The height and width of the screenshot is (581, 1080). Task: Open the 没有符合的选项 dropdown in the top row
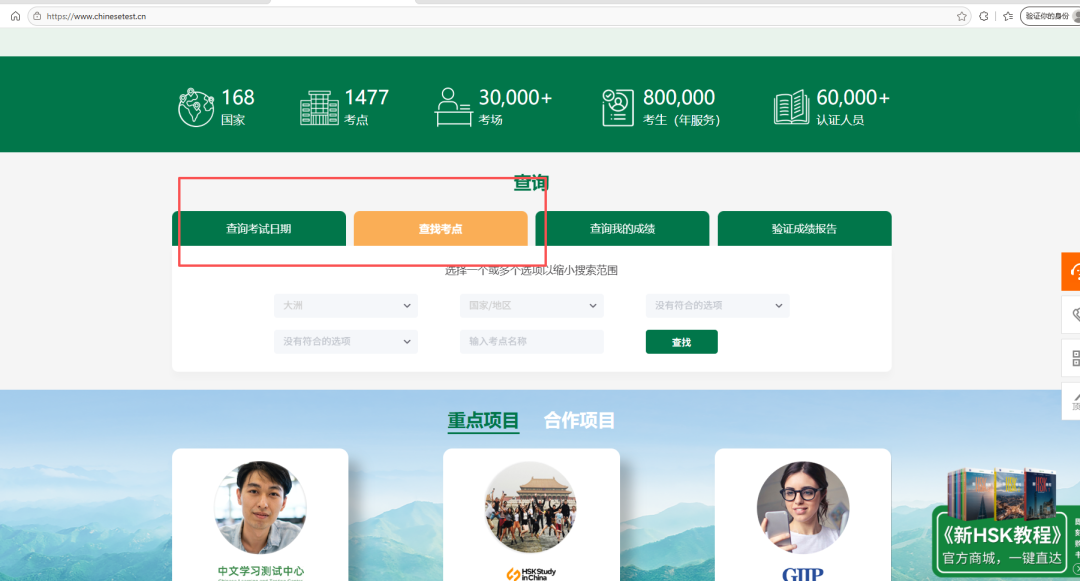(718, 306)
